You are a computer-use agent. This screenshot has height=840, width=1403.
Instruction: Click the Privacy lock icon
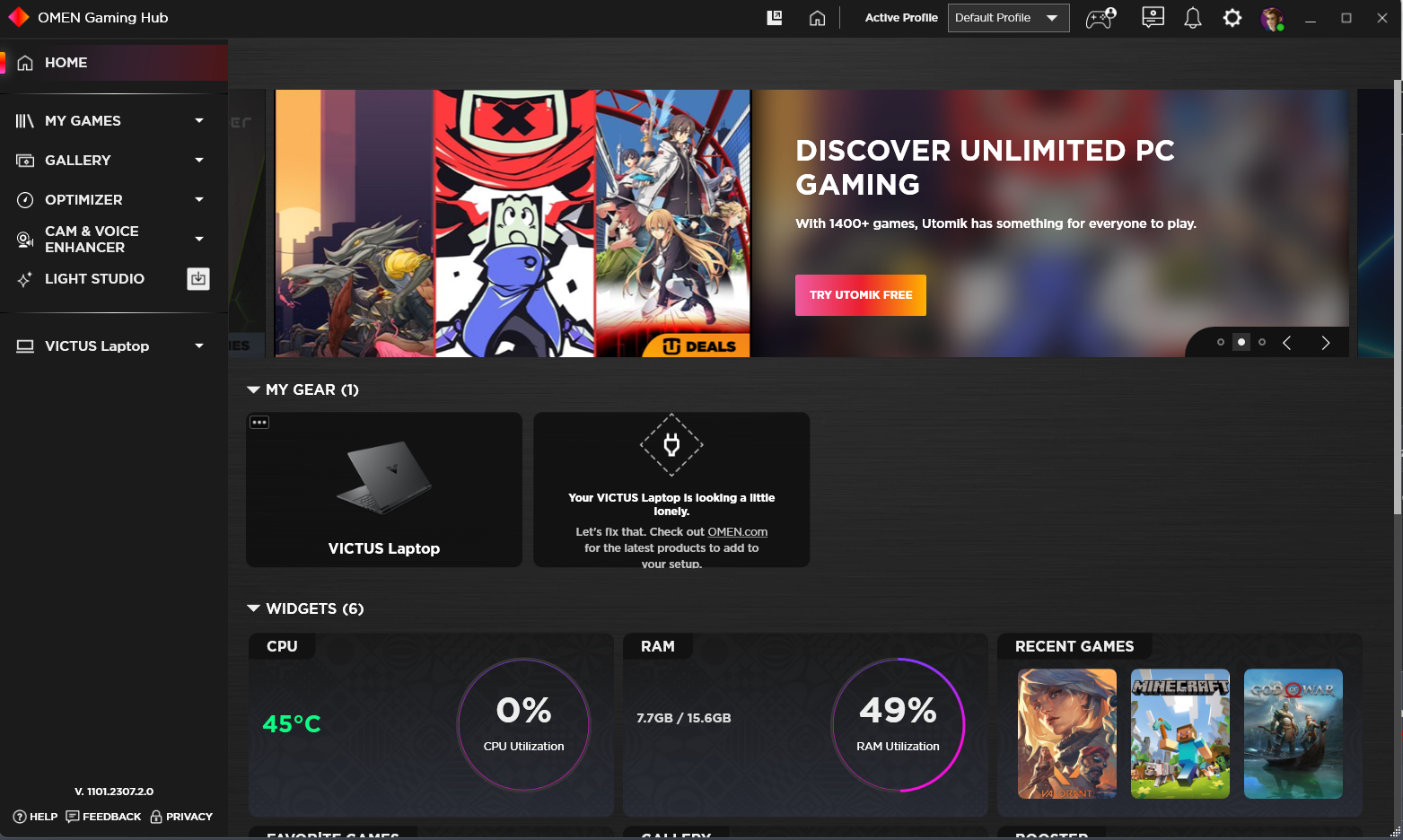coord(156,817)
